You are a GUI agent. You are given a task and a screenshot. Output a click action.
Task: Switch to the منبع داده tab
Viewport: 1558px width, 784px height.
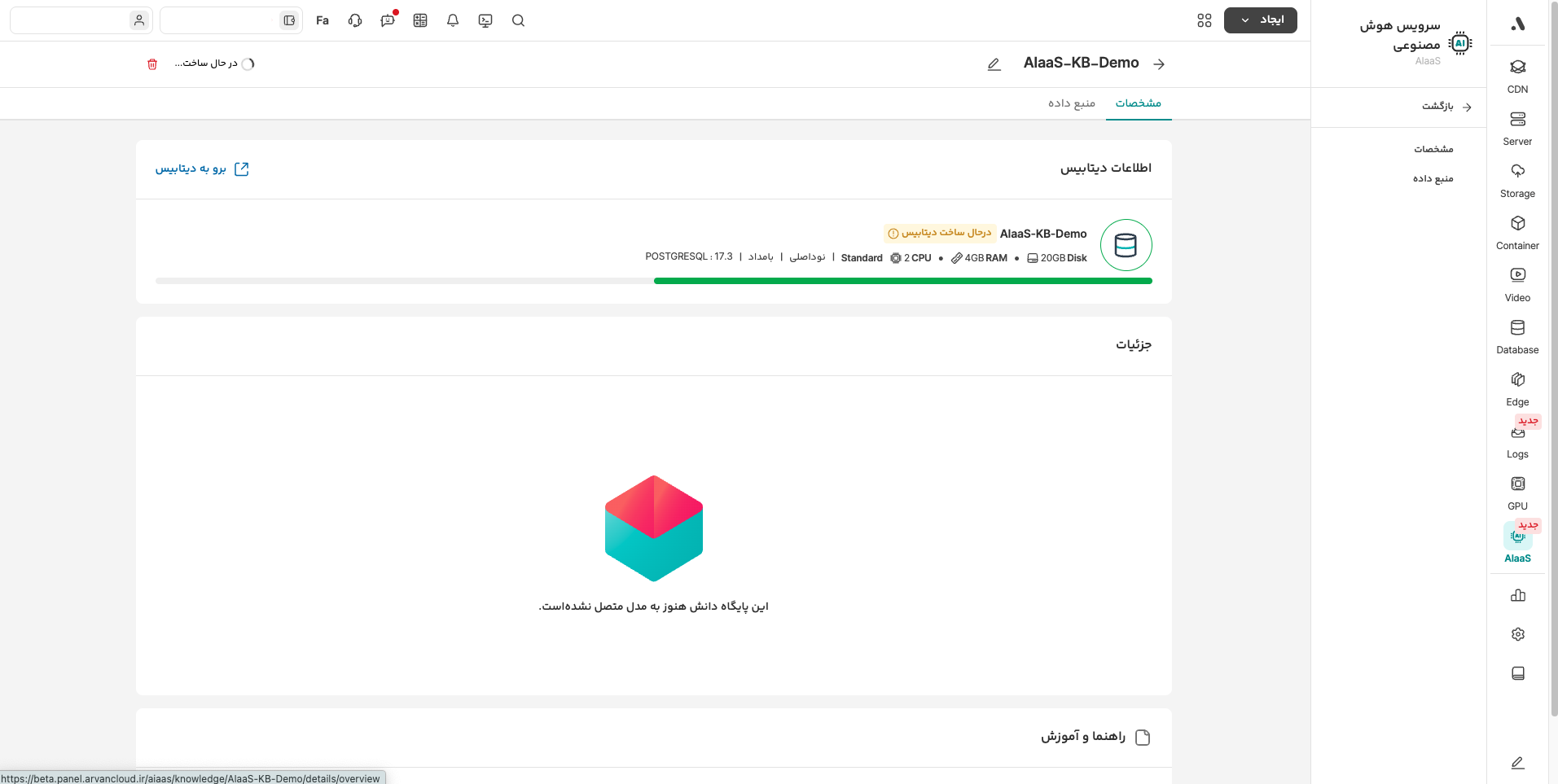click(x=1071, y=103)
